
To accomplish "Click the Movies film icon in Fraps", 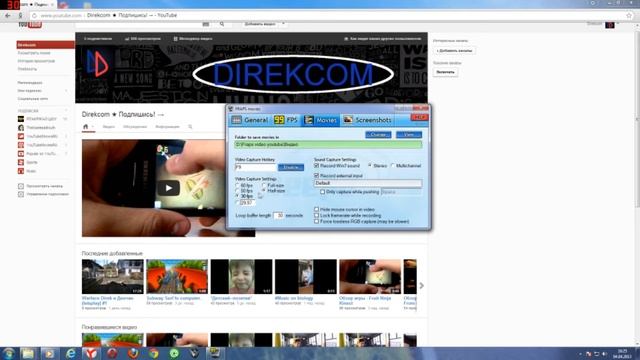I will tap(309, 120).
